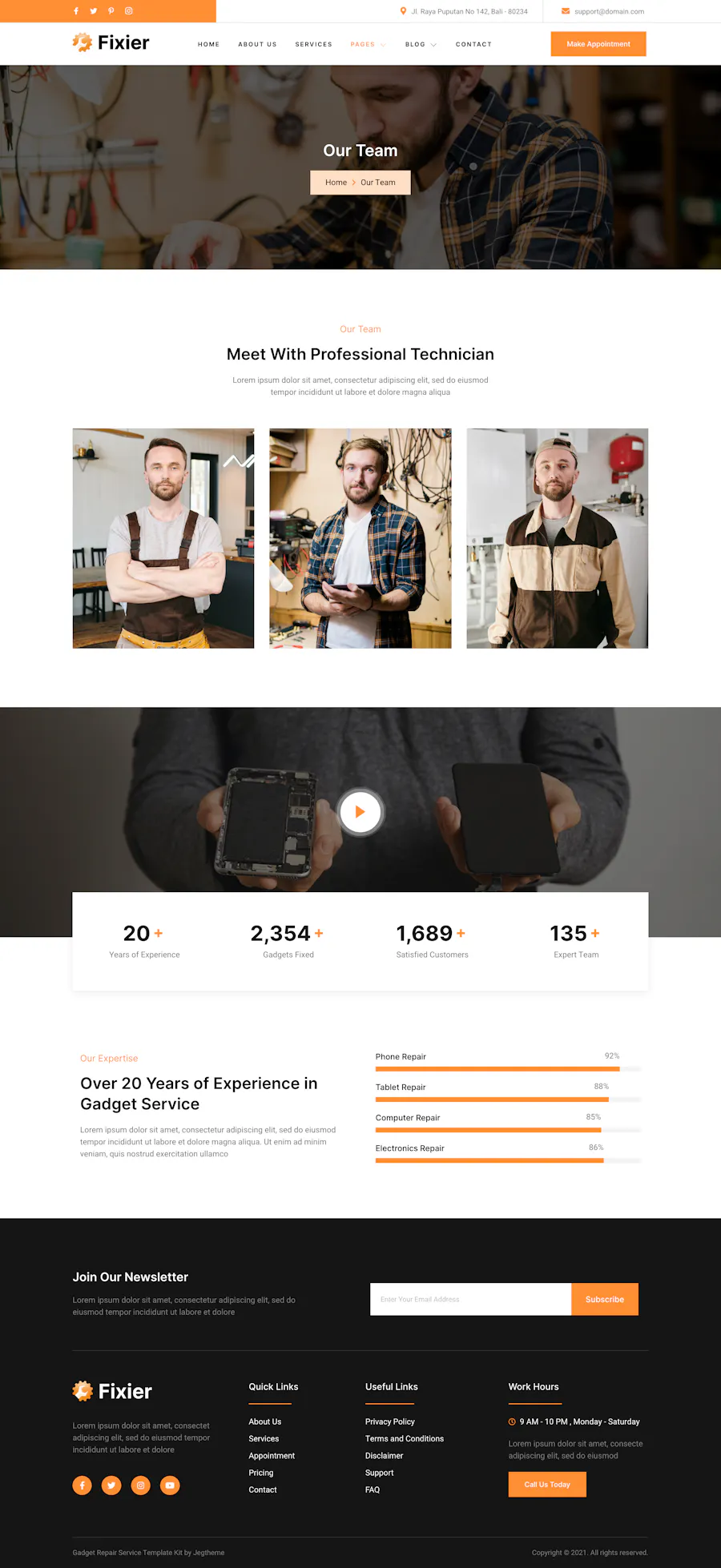Go to About Us in navigation
Viewport: 721px width, 1568px height.
coord(257,45)
